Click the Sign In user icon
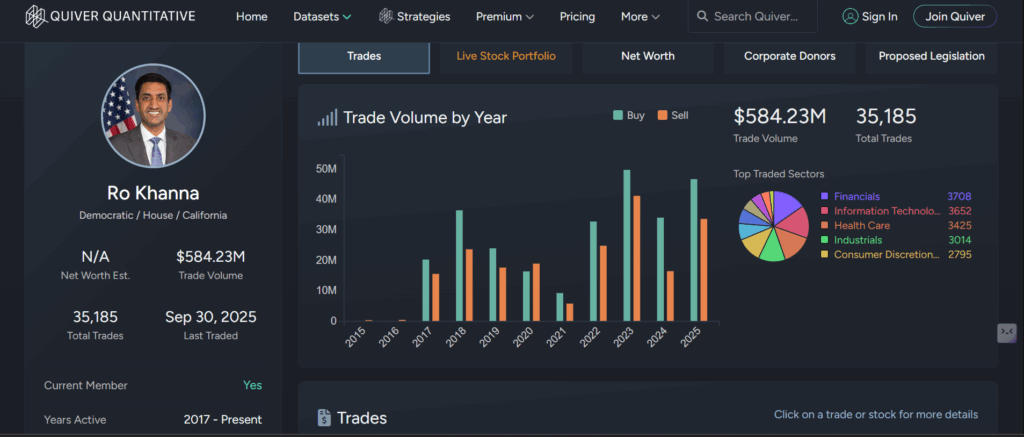1024x437 pixels. pyautogui.click(x=850, y=16)
